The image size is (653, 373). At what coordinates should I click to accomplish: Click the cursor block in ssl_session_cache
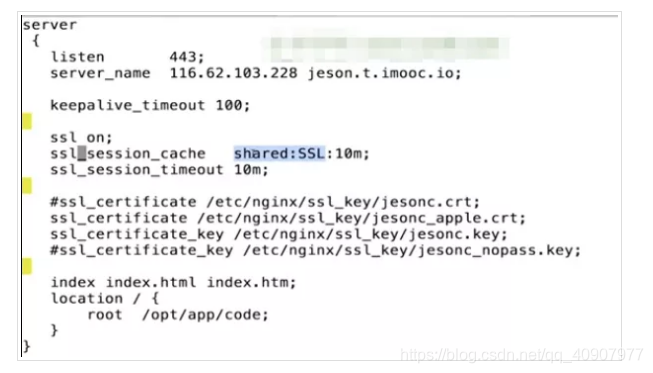[82, 154]
